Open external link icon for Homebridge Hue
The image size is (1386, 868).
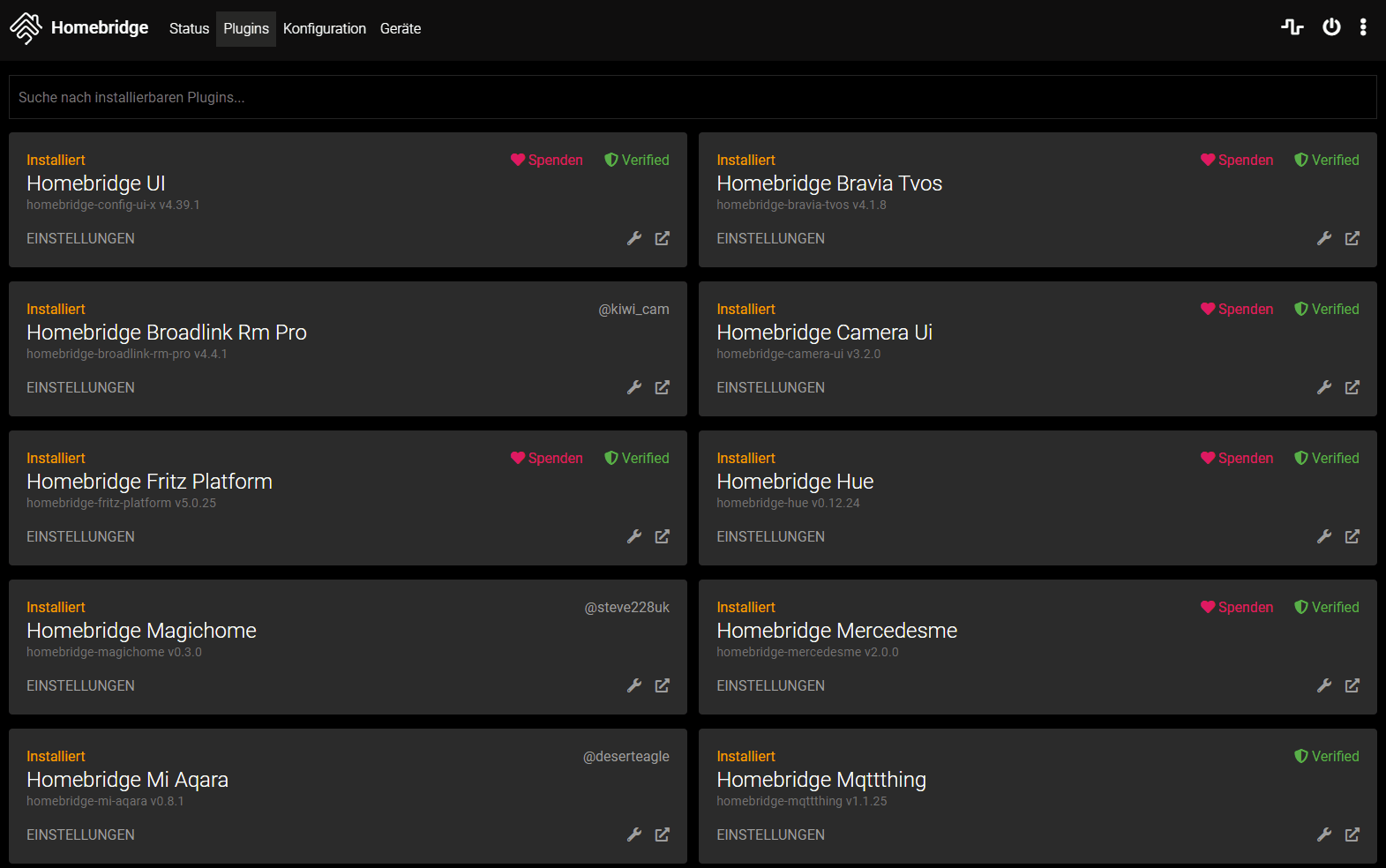point(1352,536)
